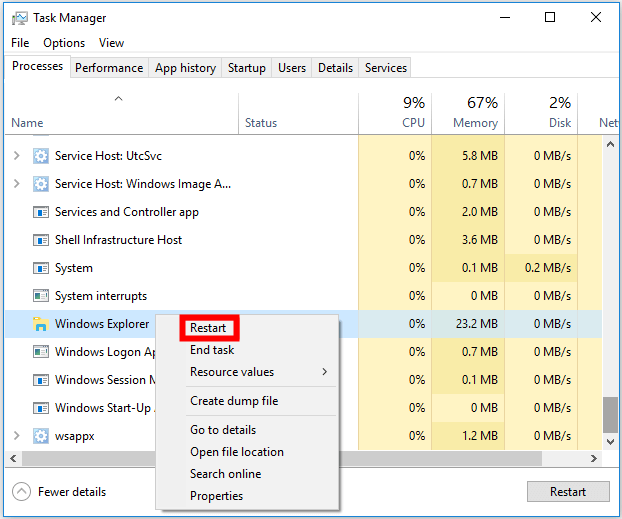Viewport: 622px width, 519px height.
Task: Choose Restart in the context menu
Action: coord(208,328)
